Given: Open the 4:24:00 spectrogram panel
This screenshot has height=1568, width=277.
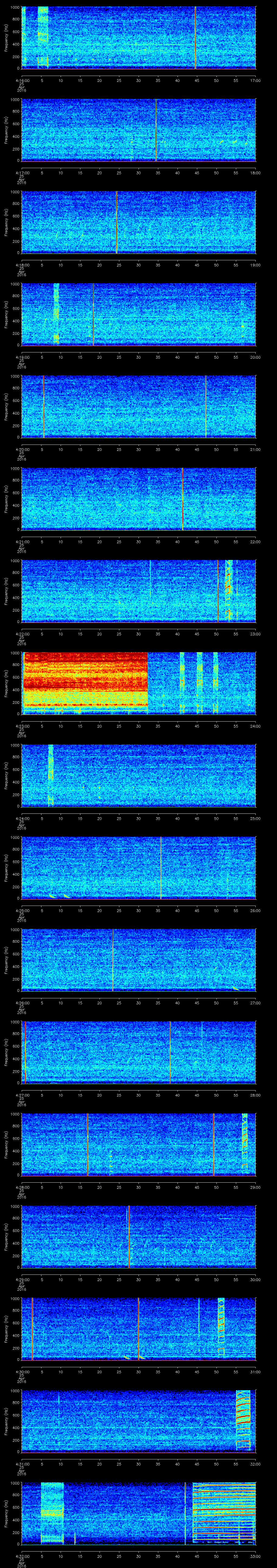Looking at the screenshot, I should point(138,775).
